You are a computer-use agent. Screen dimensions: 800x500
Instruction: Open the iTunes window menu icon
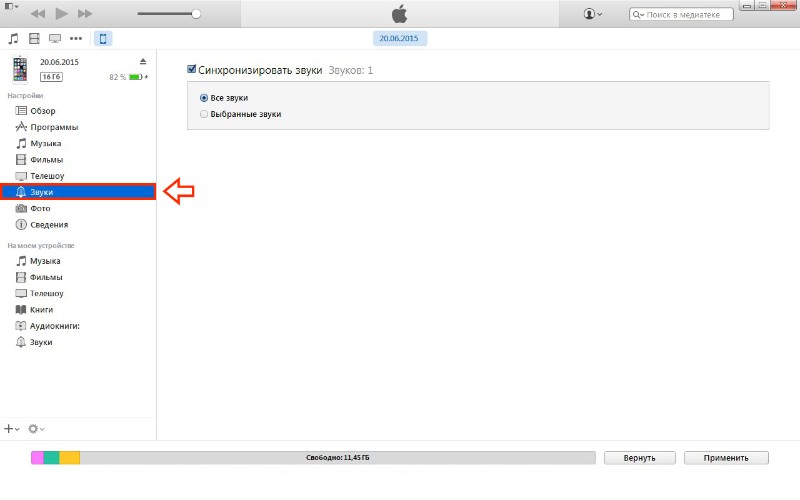(x=11, y=6)
